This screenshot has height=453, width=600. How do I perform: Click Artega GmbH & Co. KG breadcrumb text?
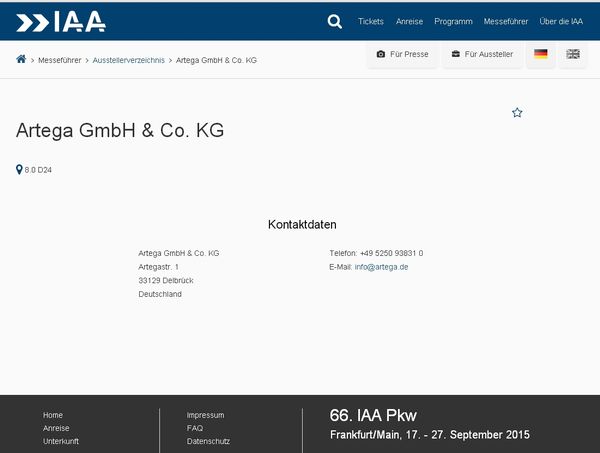pos(216,60)
